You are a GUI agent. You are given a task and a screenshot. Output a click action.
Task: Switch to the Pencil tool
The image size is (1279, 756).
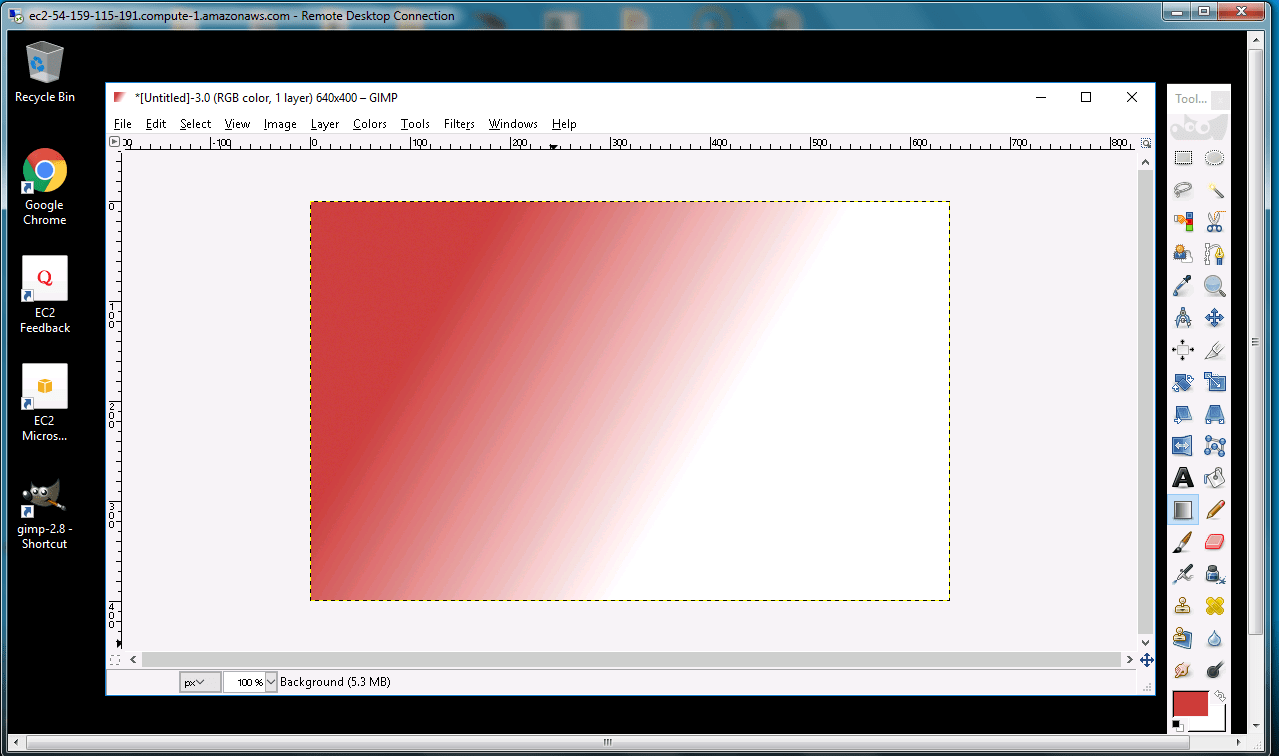(x=1215, y=510)
